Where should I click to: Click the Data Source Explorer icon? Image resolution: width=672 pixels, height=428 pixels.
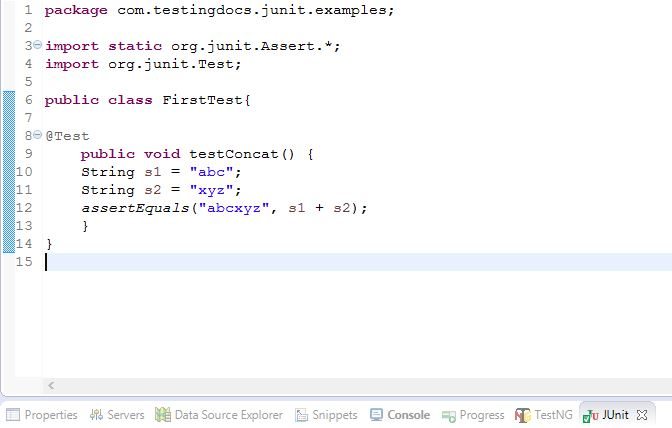163,415
